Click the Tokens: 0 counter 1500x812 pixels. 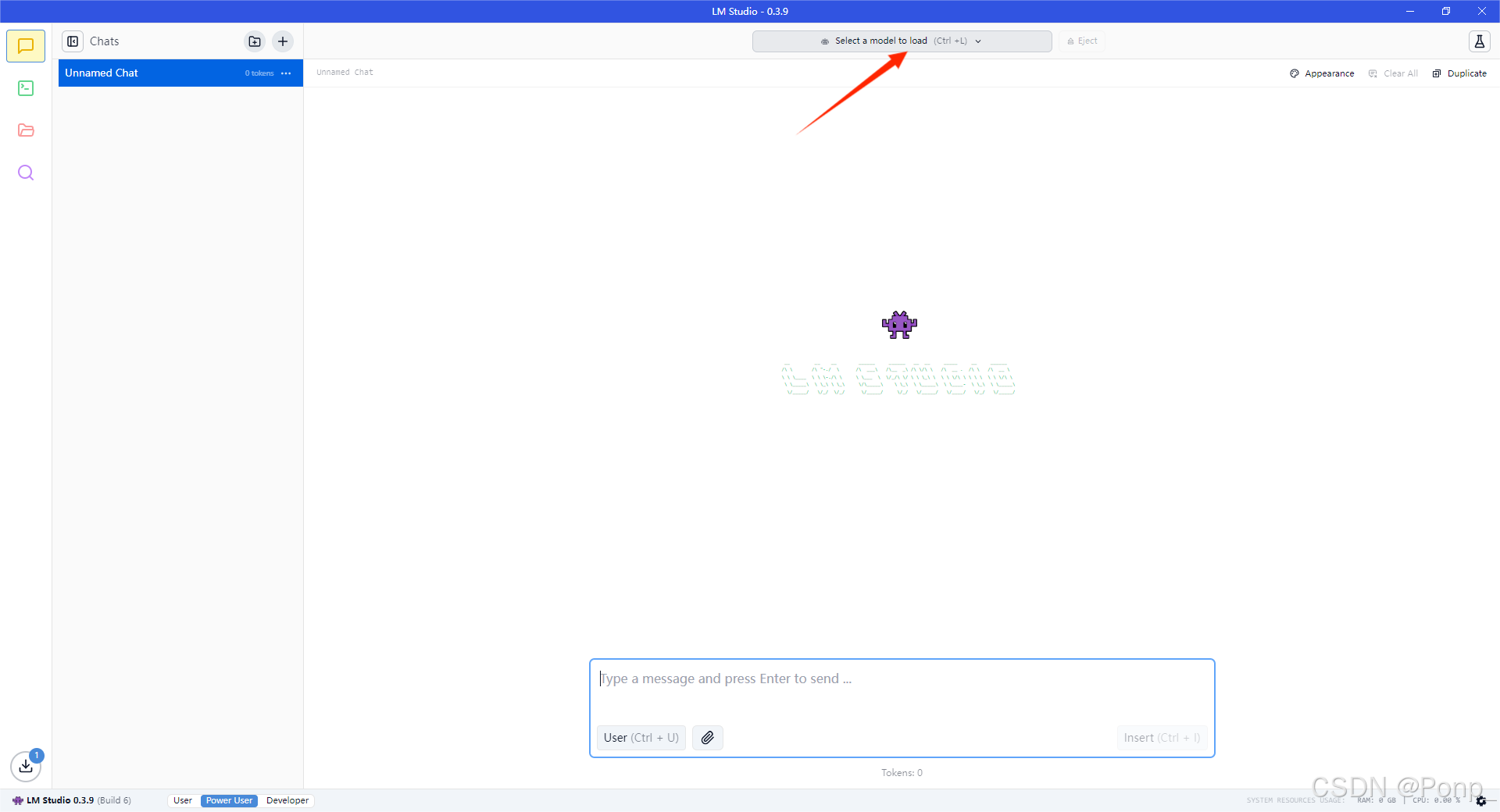pos(902,773)
